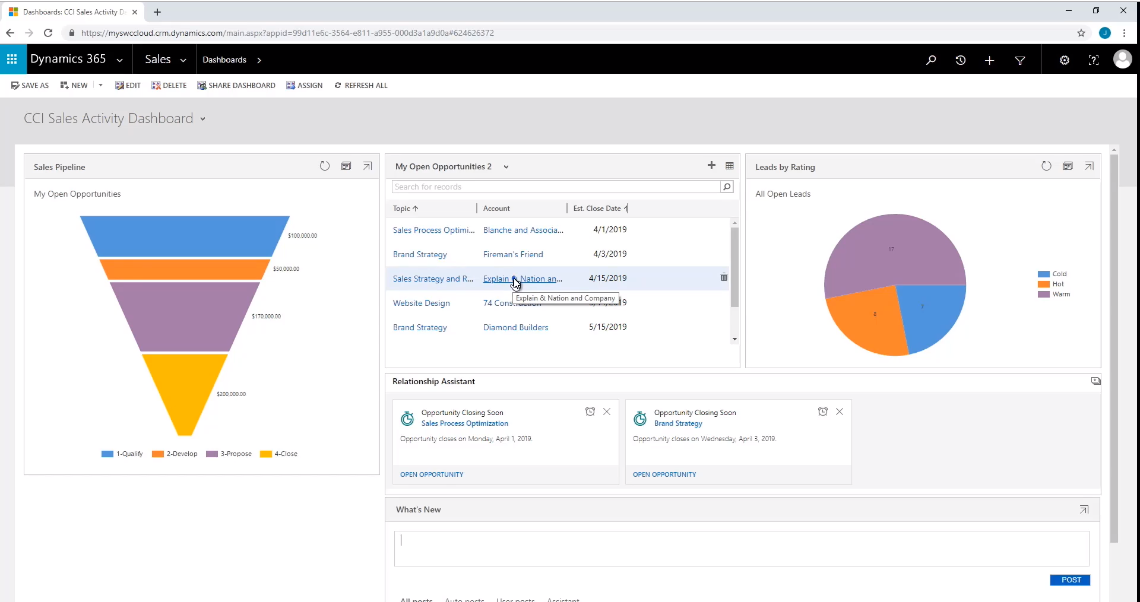Screen dimensions: 1140x602
Task: Click the blue POST button
Action: click(1070, 579)
